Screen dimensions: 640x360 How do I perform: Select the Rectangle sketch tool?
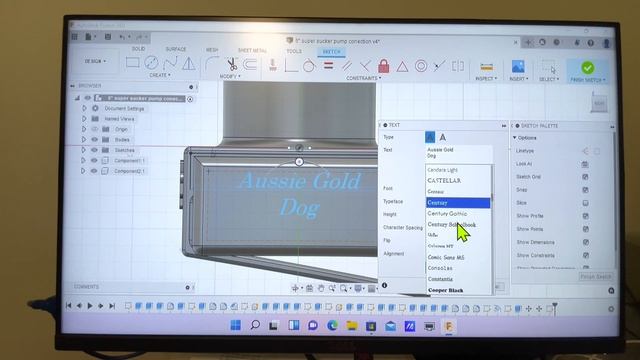tap(133, 63)
